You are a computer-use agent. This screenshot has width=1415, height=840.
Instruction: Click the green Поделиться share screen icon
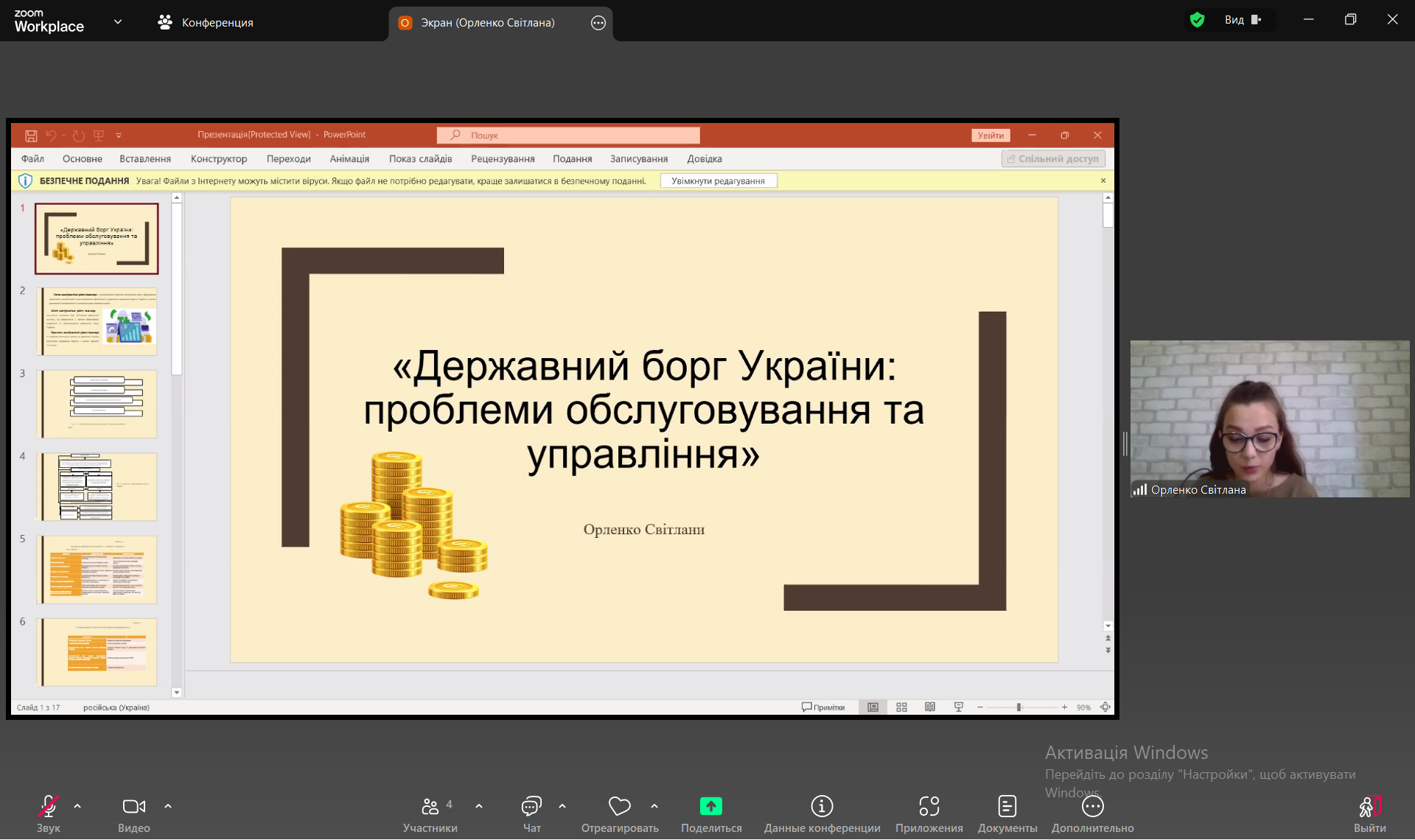tap(710, 807)
